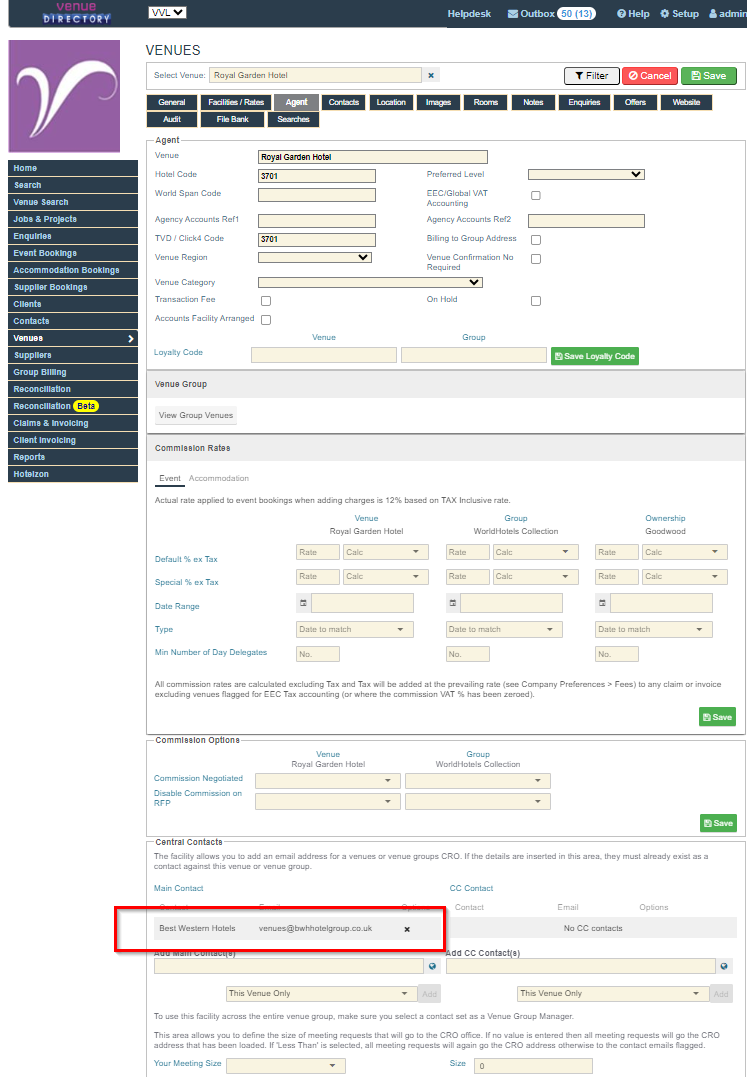
Task: Click View Group Venues button
Action: coord(196,415)
